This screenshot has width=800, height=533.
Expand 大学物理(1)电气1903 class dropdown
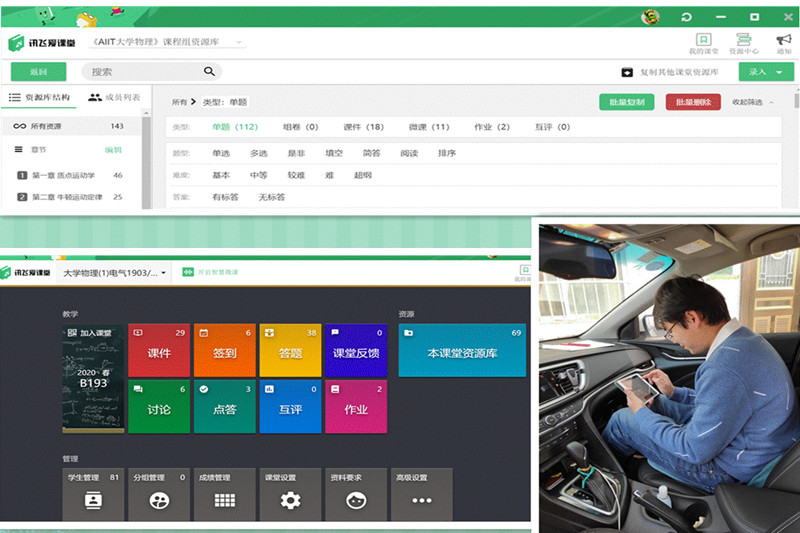163,273
